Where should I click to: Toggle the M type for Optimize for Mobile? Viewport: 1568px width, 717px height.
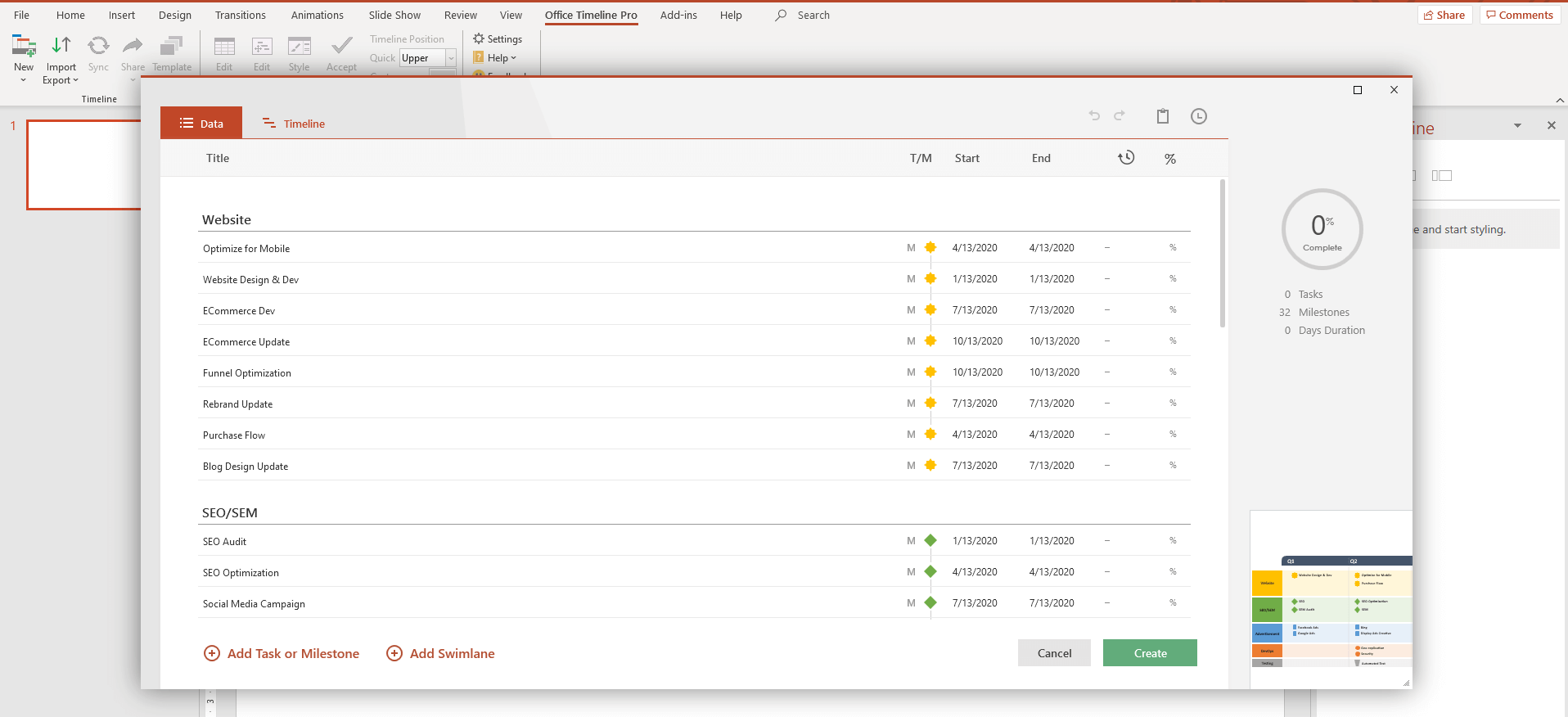coord(911,248)
